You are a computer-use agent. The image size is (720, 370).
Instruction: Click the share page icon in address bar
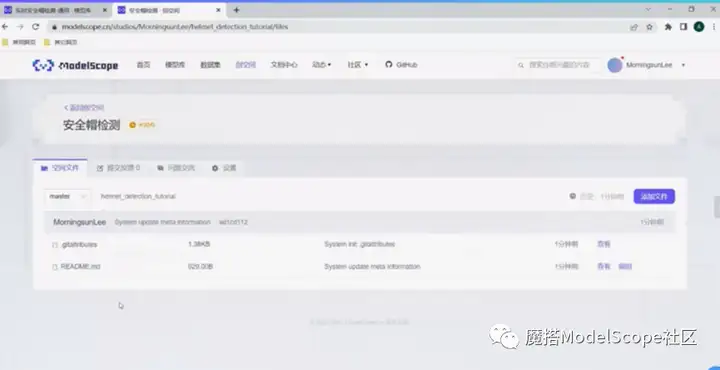point(634,27)
